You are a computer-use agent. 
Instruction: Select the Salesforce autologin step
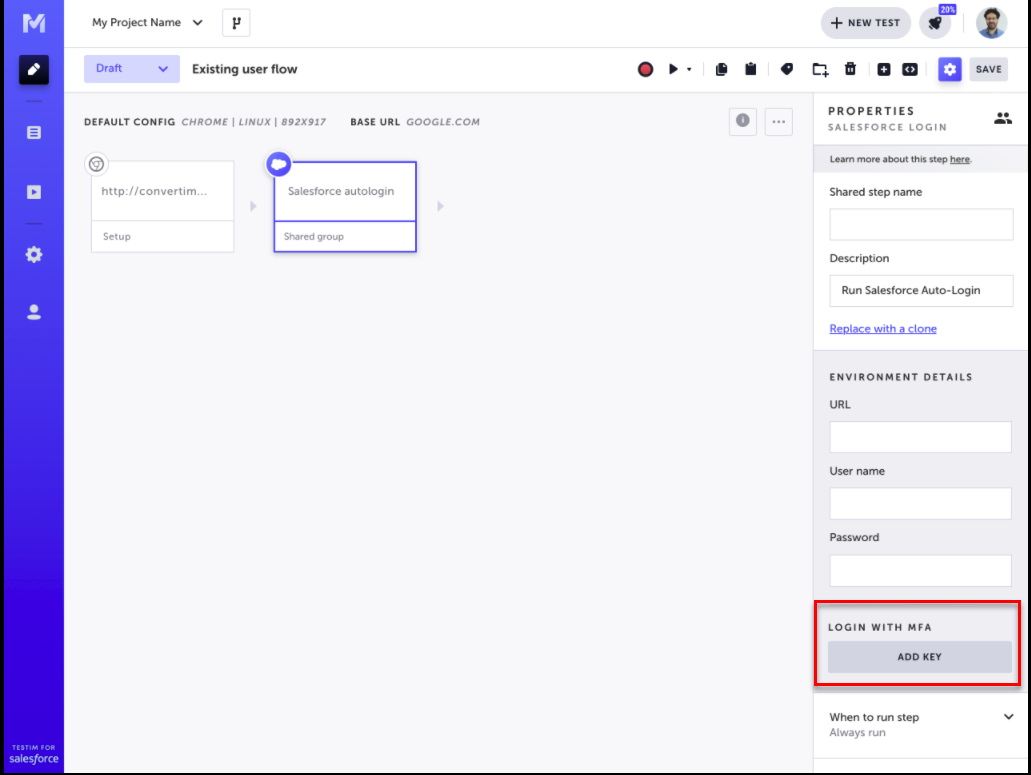coord(345,206)
